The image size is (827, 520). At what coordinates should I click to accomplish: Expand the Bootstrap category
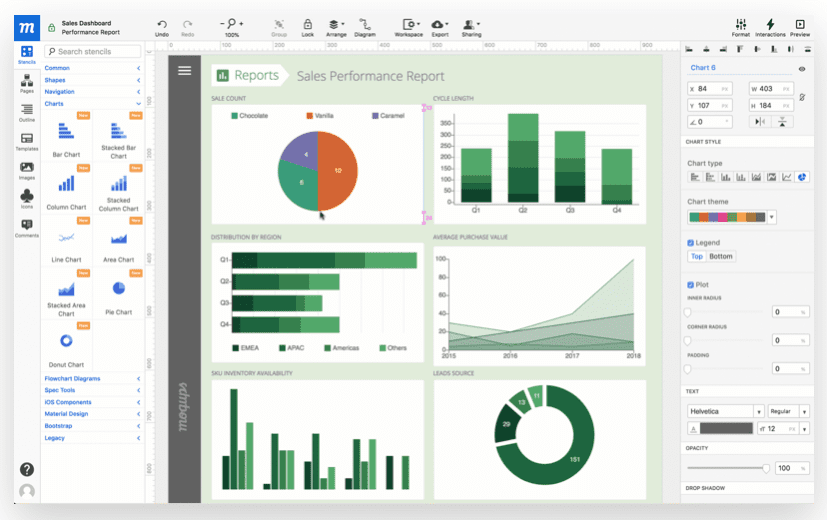click(x=92, y=426)
